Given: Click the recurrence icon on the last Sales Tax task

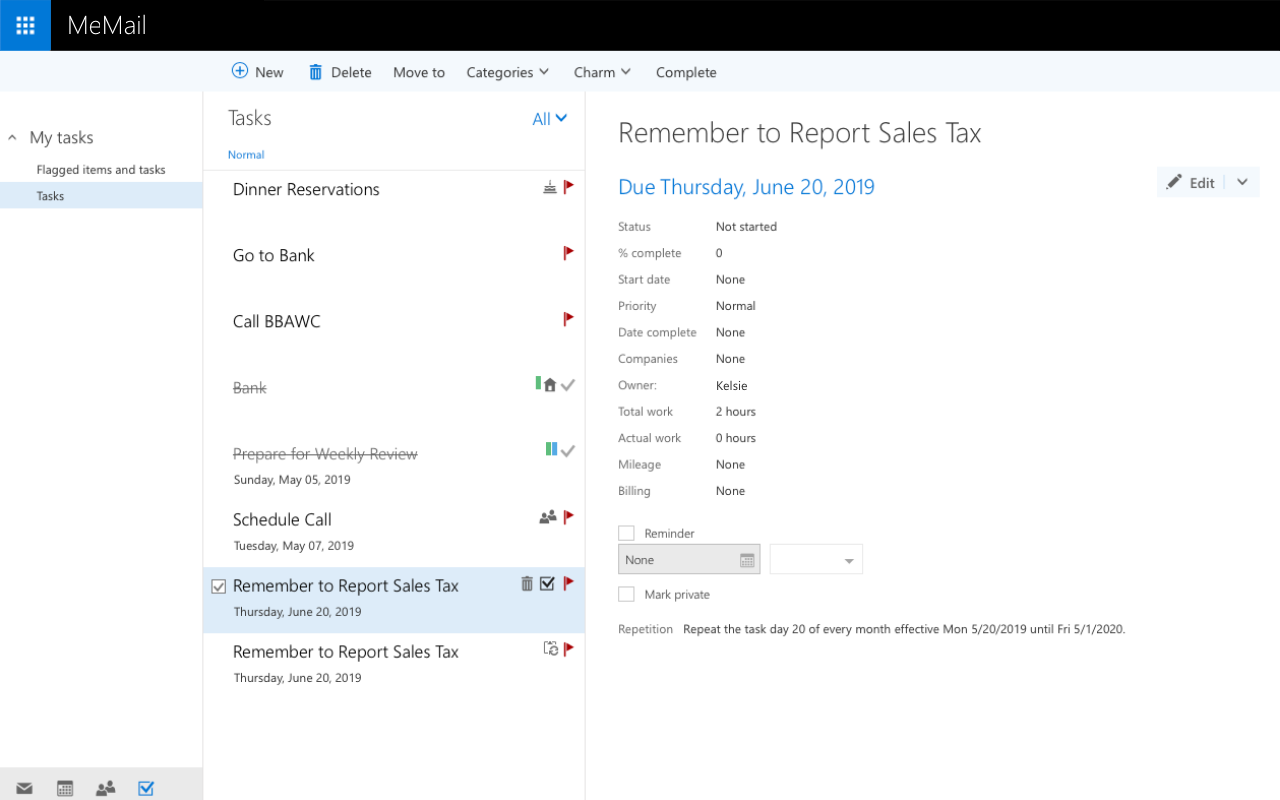Looking at the screenshot, I should [550, 648].
